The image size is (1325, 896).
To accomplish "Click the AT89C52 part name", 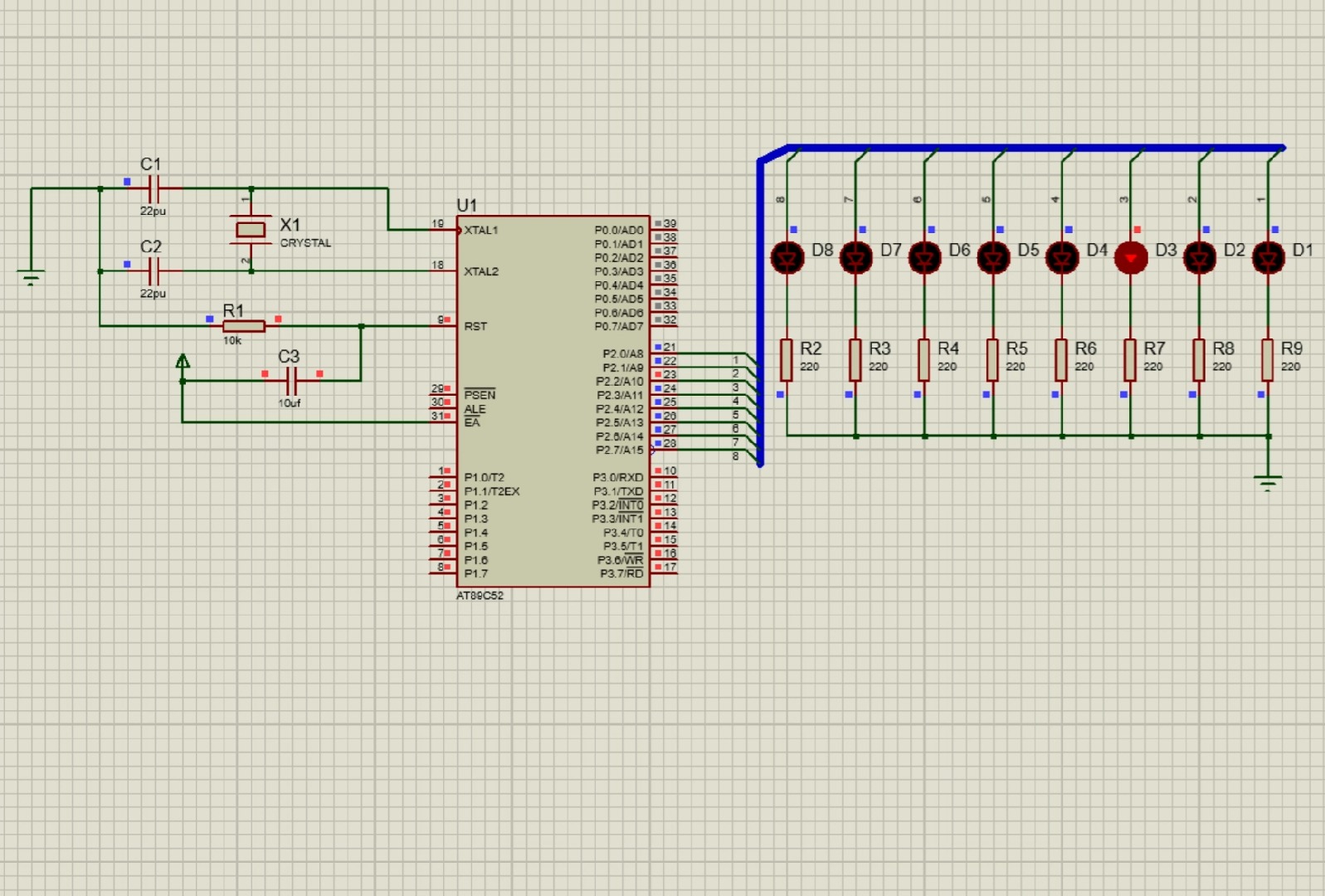I will click(x=480, y=596).
